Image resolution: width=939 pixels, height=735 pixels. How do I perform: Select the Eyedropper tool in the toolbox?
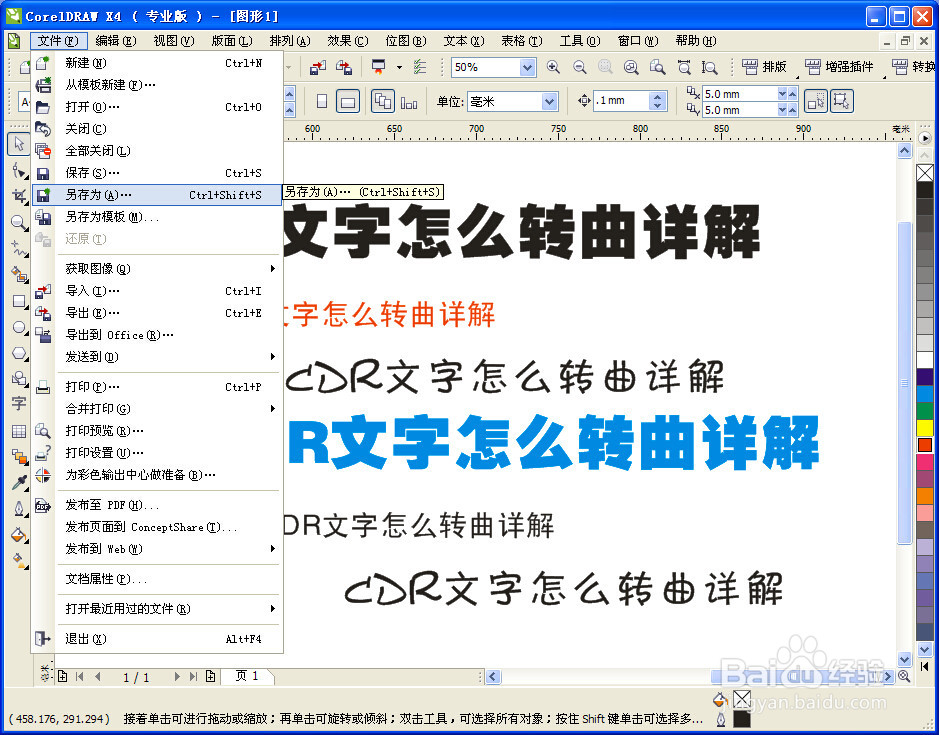[19, 483]
